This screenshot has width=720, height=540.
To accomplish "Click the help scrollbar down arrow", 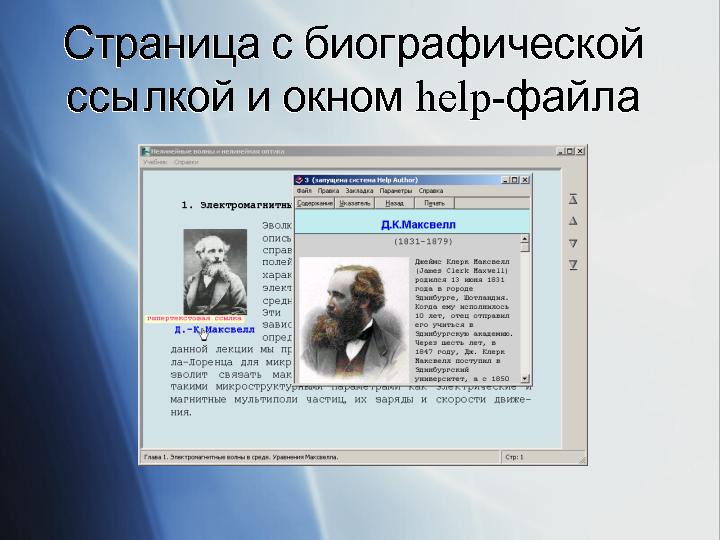I will [x=525, y=379].
